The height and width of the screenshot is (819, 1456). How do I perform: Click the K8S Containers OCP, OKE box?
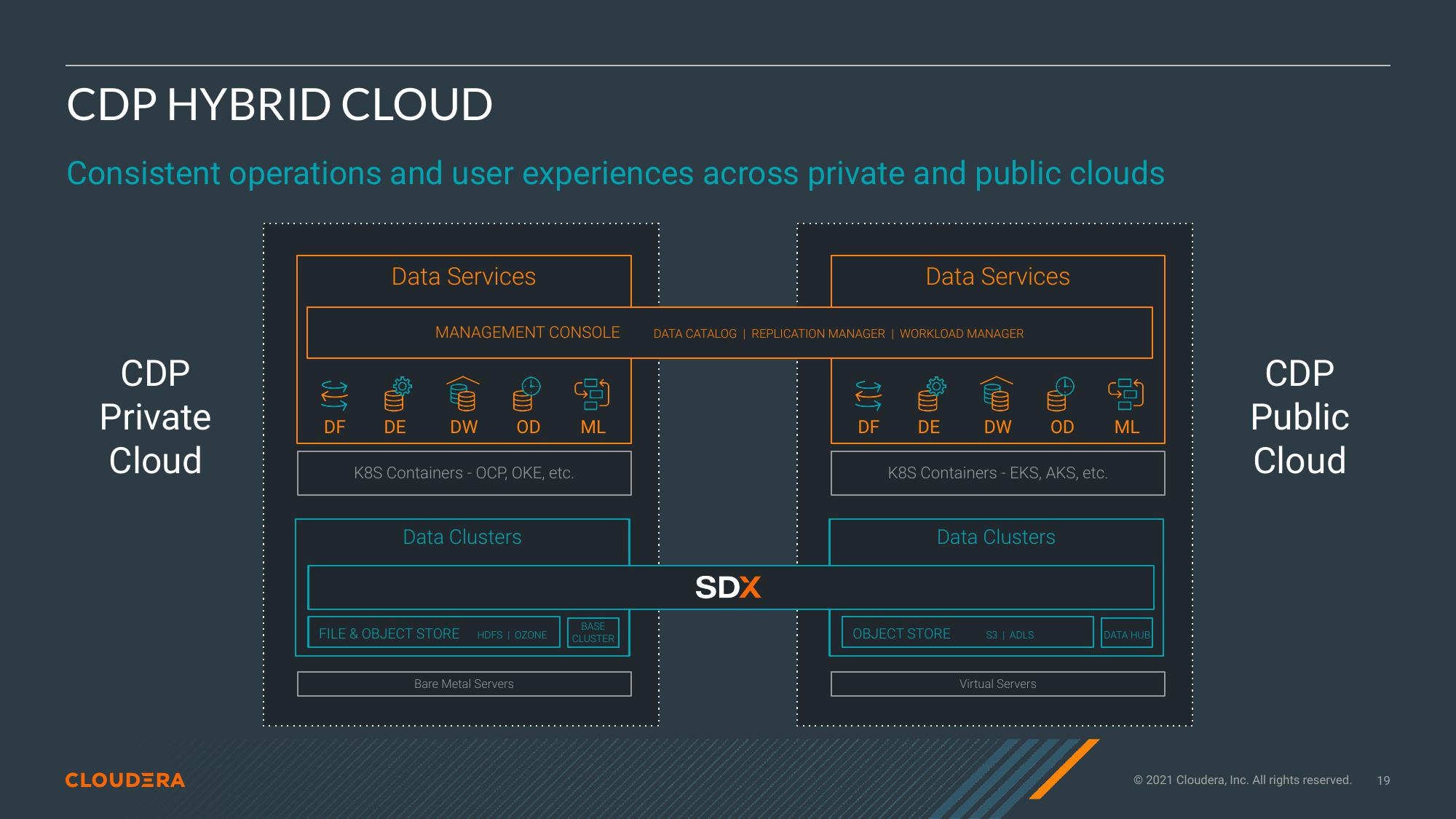pos(464,473)
